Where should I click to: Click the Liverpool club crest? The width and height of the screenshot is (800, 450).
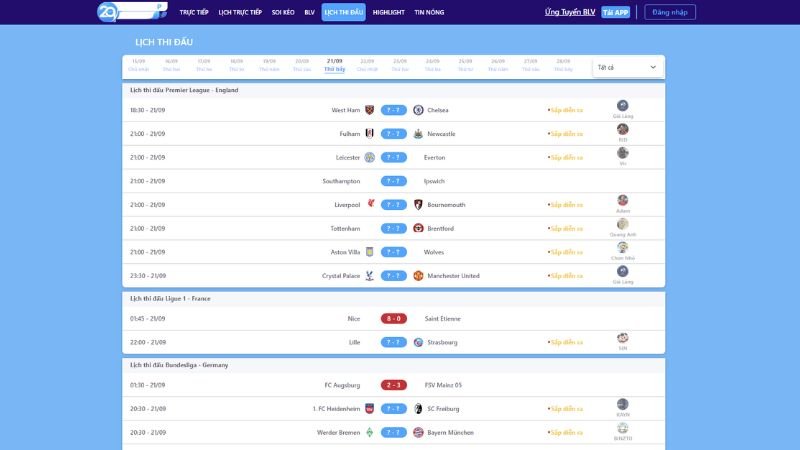369,205
